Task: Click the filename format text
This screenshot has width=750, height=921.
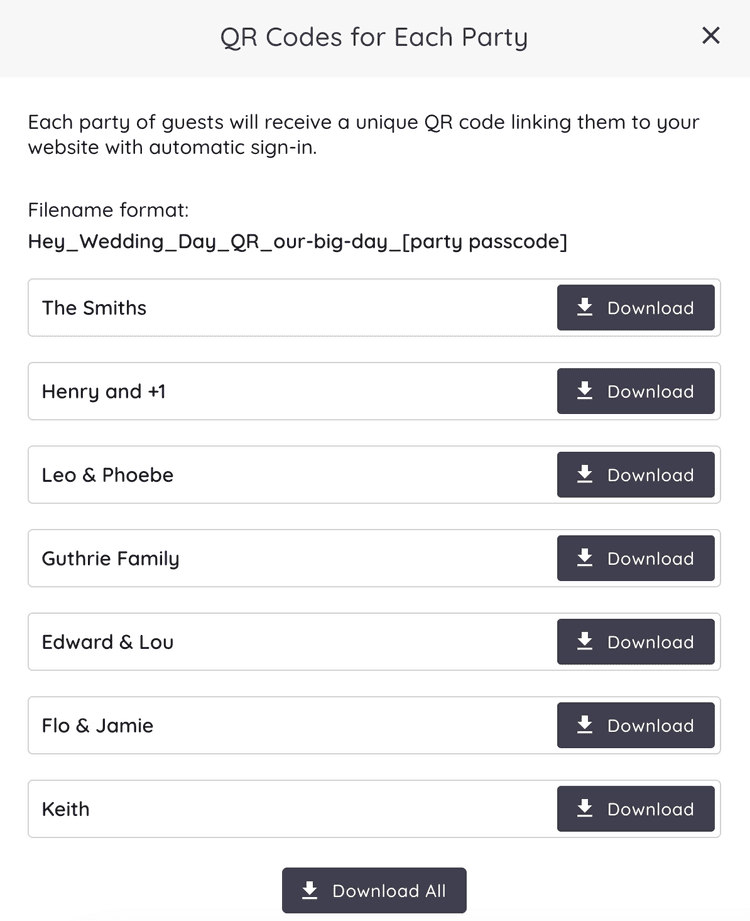Action: tap(297, 241)
